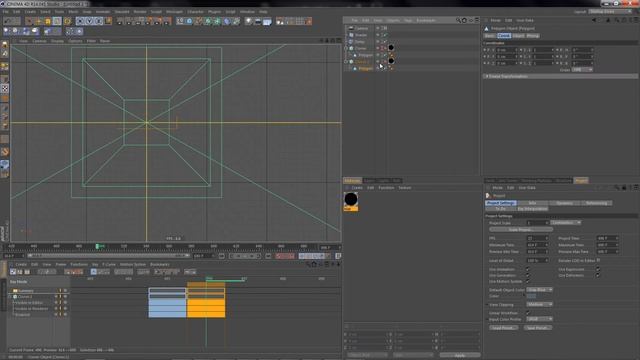Image resolution: width=640 pixels, height=360 pixels.
Task: Click the black material tag on Cloner
Action: pos(391,48)
